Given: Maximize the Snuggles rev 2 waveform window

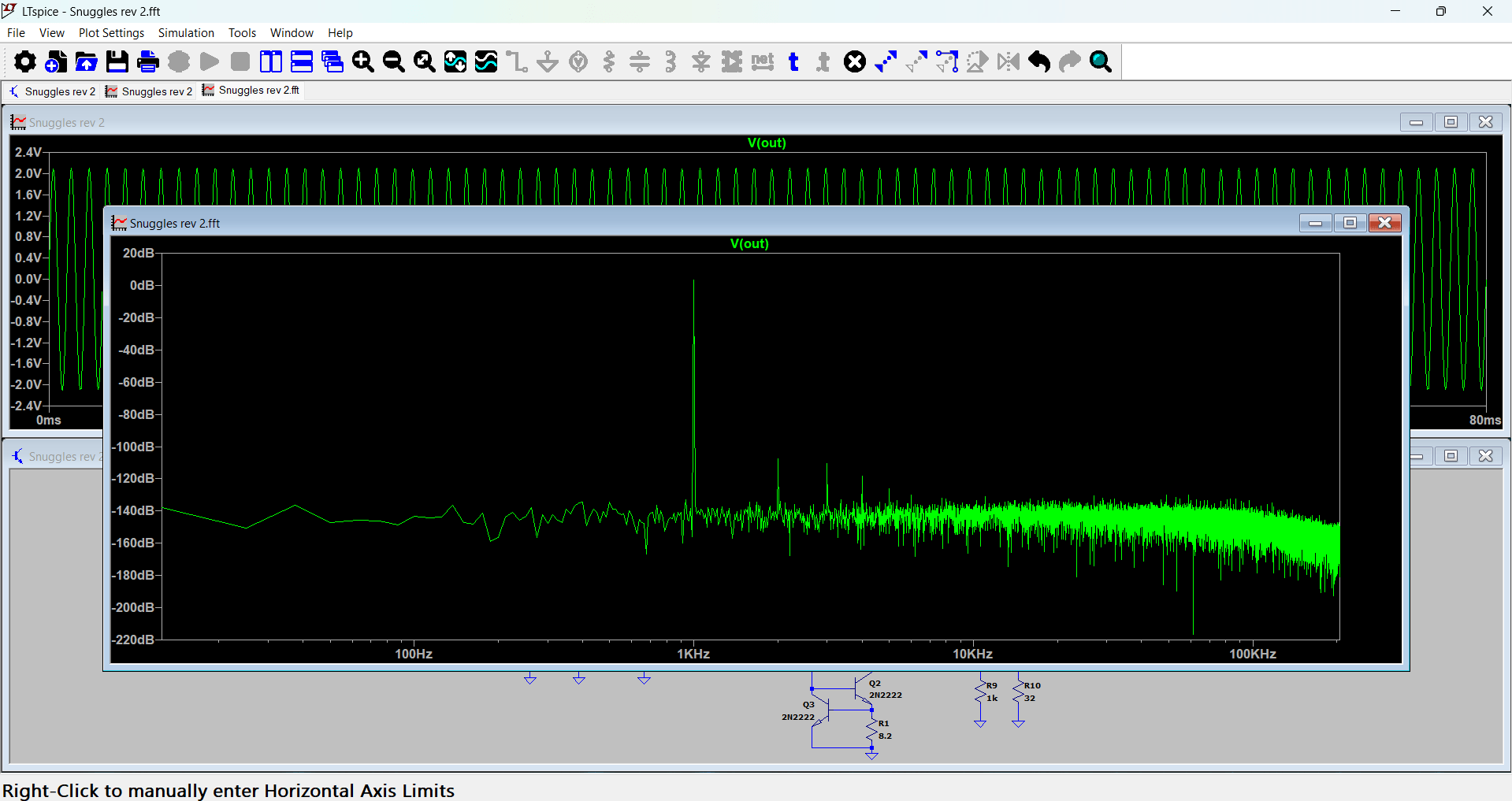Looking at the screenshot, I should pos(1451,122).
